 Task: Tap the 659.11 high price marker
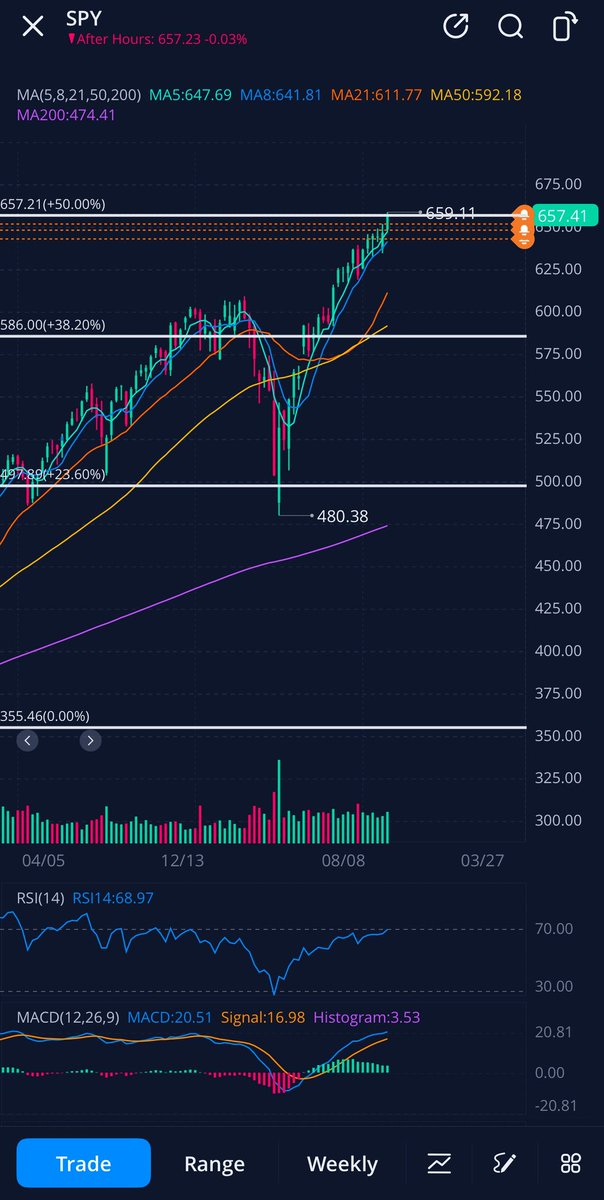click(x=451, y=213)
